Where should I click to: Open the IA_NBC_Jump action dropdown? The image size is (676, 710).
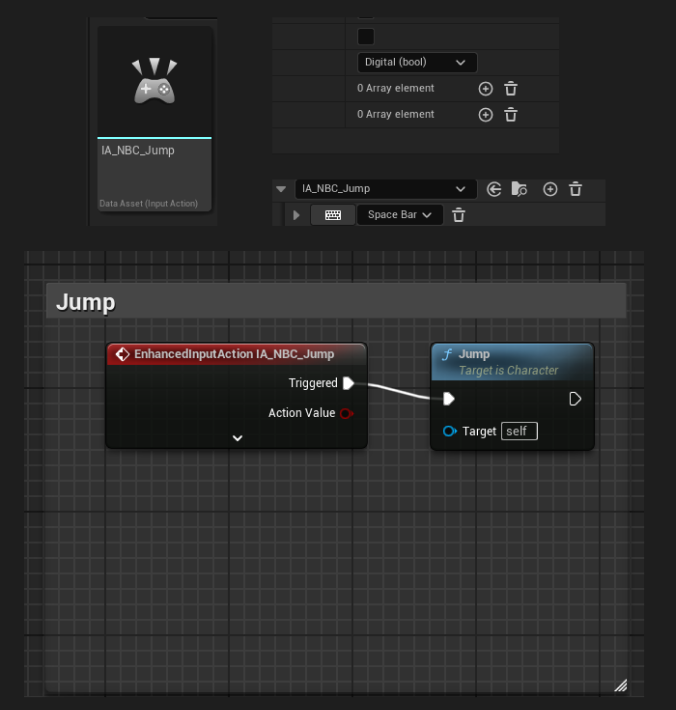tap(386, 189)
